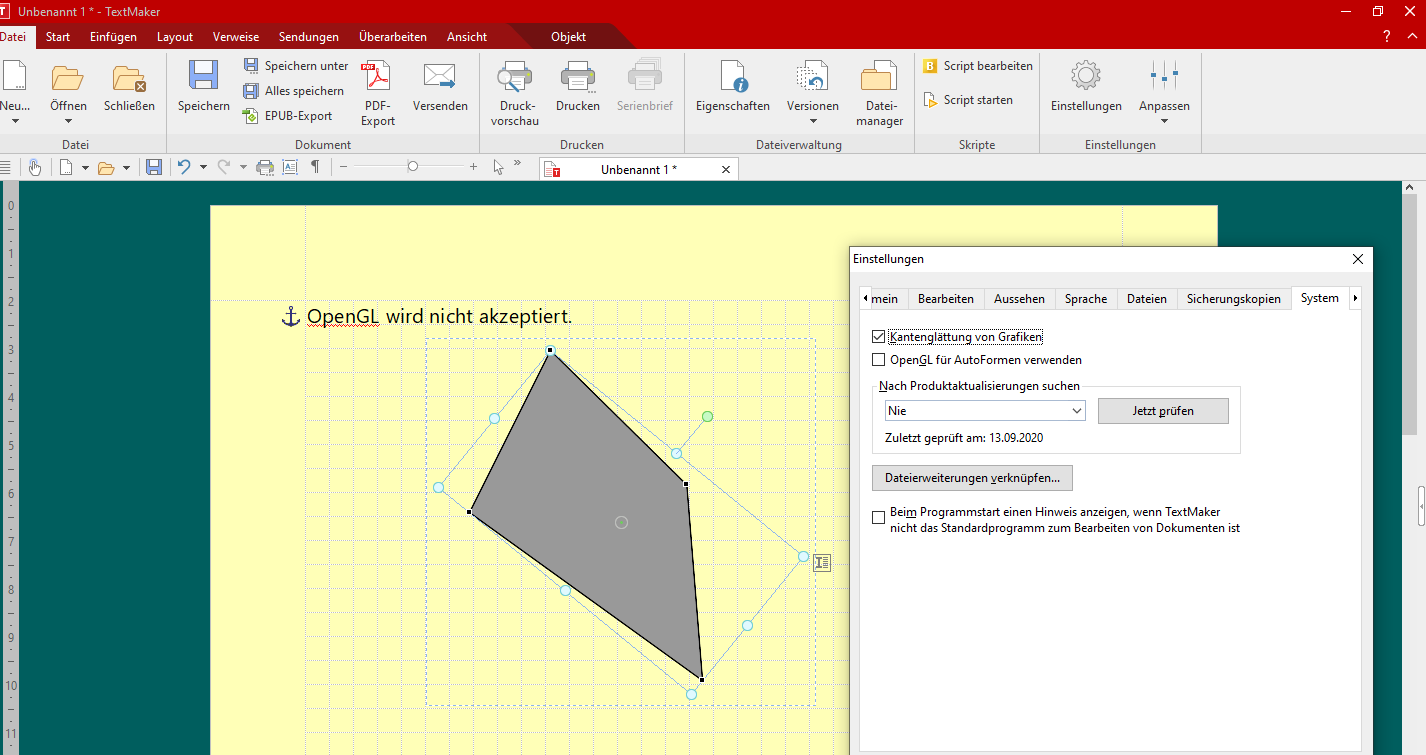The height and width of the screenshot is (755, 1426).
Task: Check Beim Programmstart einen Hinweis anzeigen
Action: [x=879, y=518]
